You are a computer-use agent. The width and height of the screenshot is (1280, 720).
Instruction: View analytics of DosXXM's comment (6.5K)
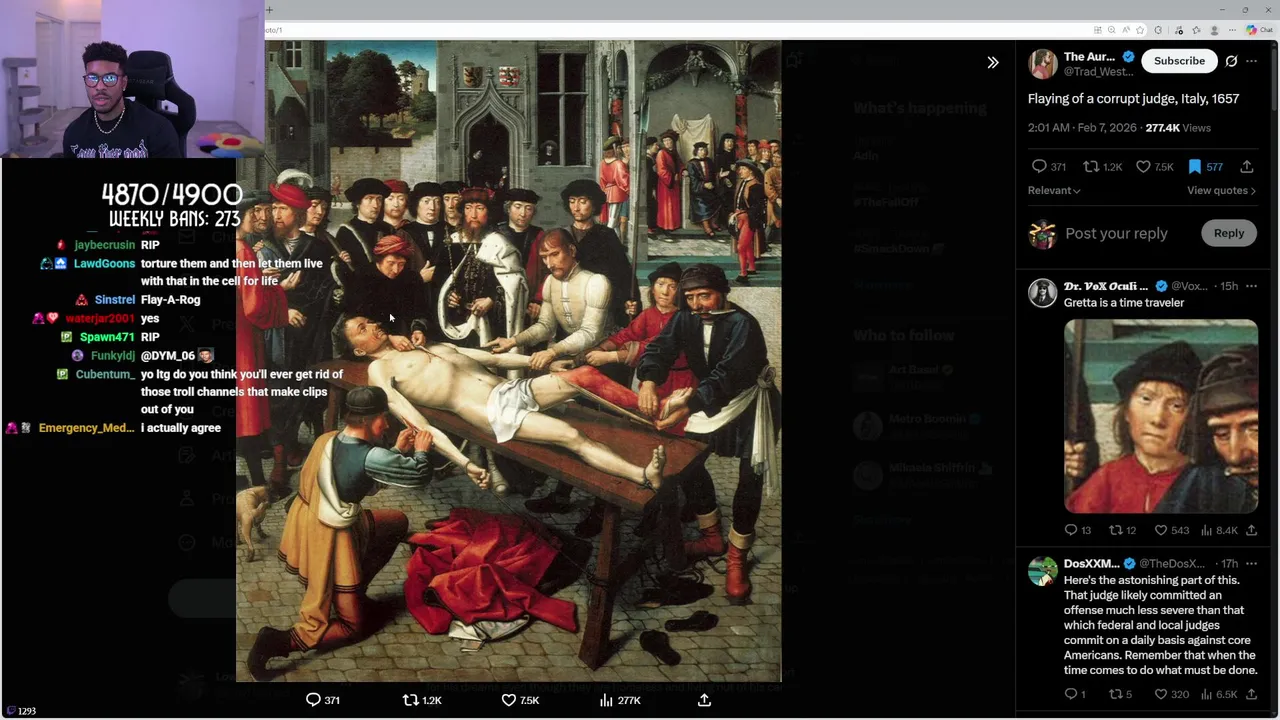tap(1206, 694)
